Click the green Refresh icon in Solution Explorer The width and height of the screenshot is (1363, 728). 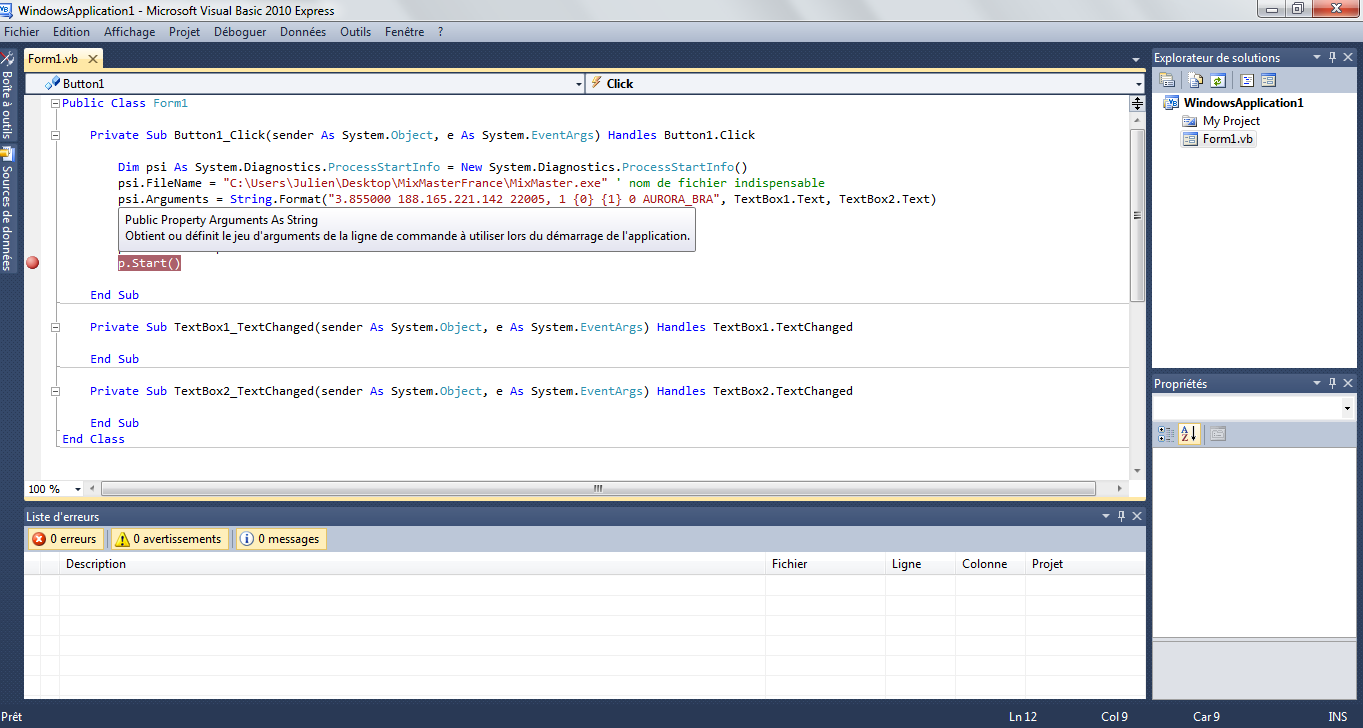1218,81
